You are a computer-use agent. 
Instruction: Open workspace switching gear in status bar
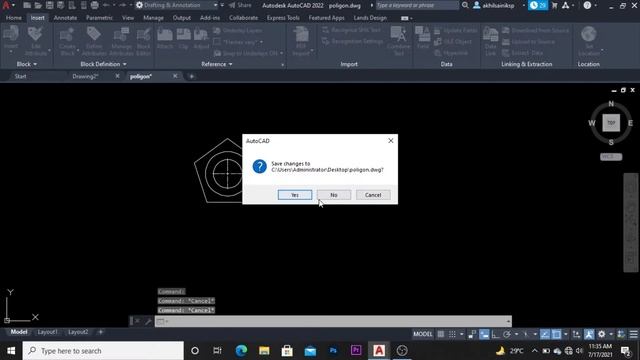click(602, 334)
